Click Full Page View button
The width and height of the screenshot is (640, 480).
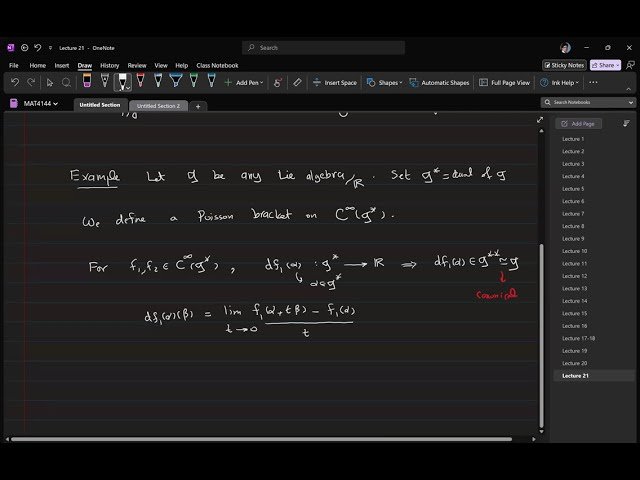504,82
